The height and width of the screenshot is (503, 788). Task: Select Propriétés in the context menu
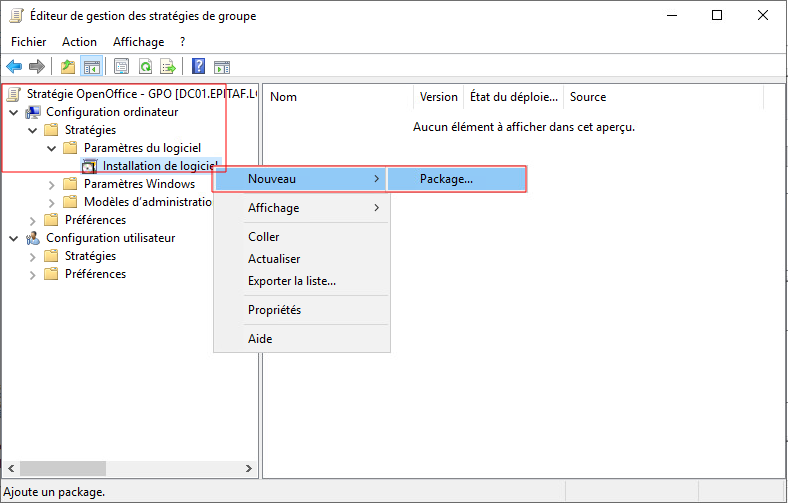(x=274, y=310)
